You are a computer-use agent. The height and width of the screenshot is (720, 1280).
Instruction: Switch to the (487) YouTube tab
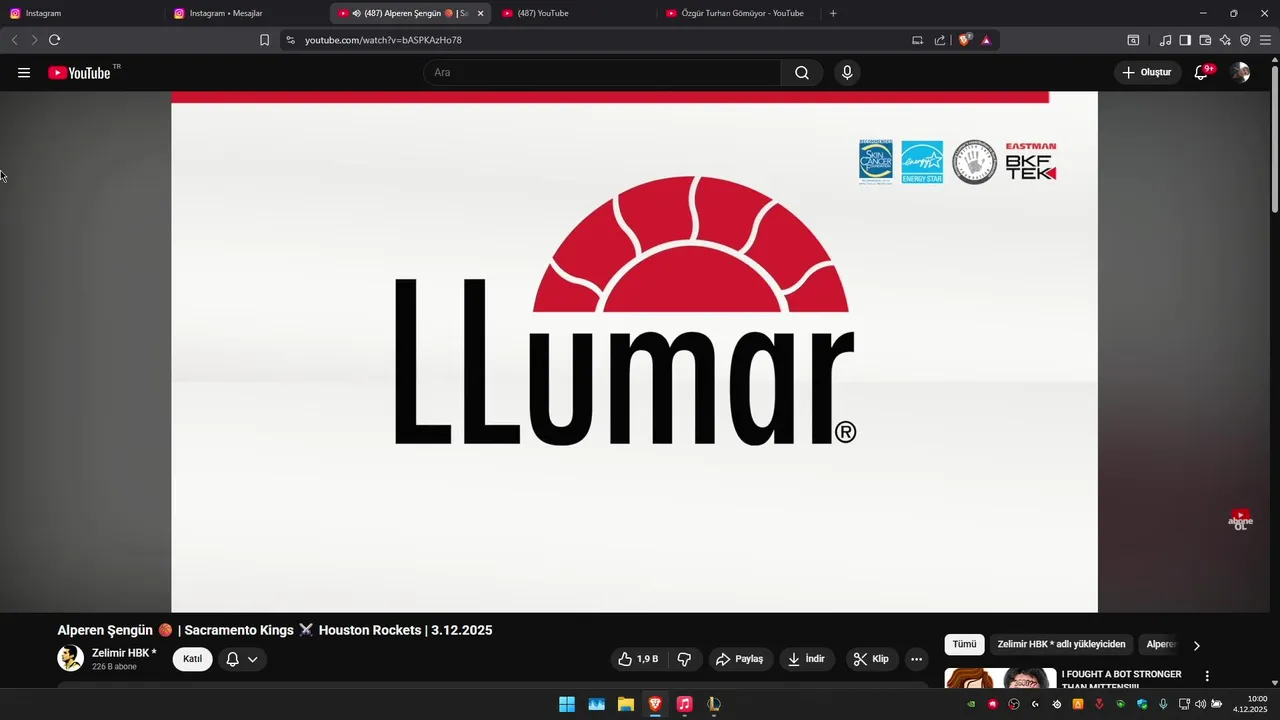pyautogui.click(x=574, y=13)
